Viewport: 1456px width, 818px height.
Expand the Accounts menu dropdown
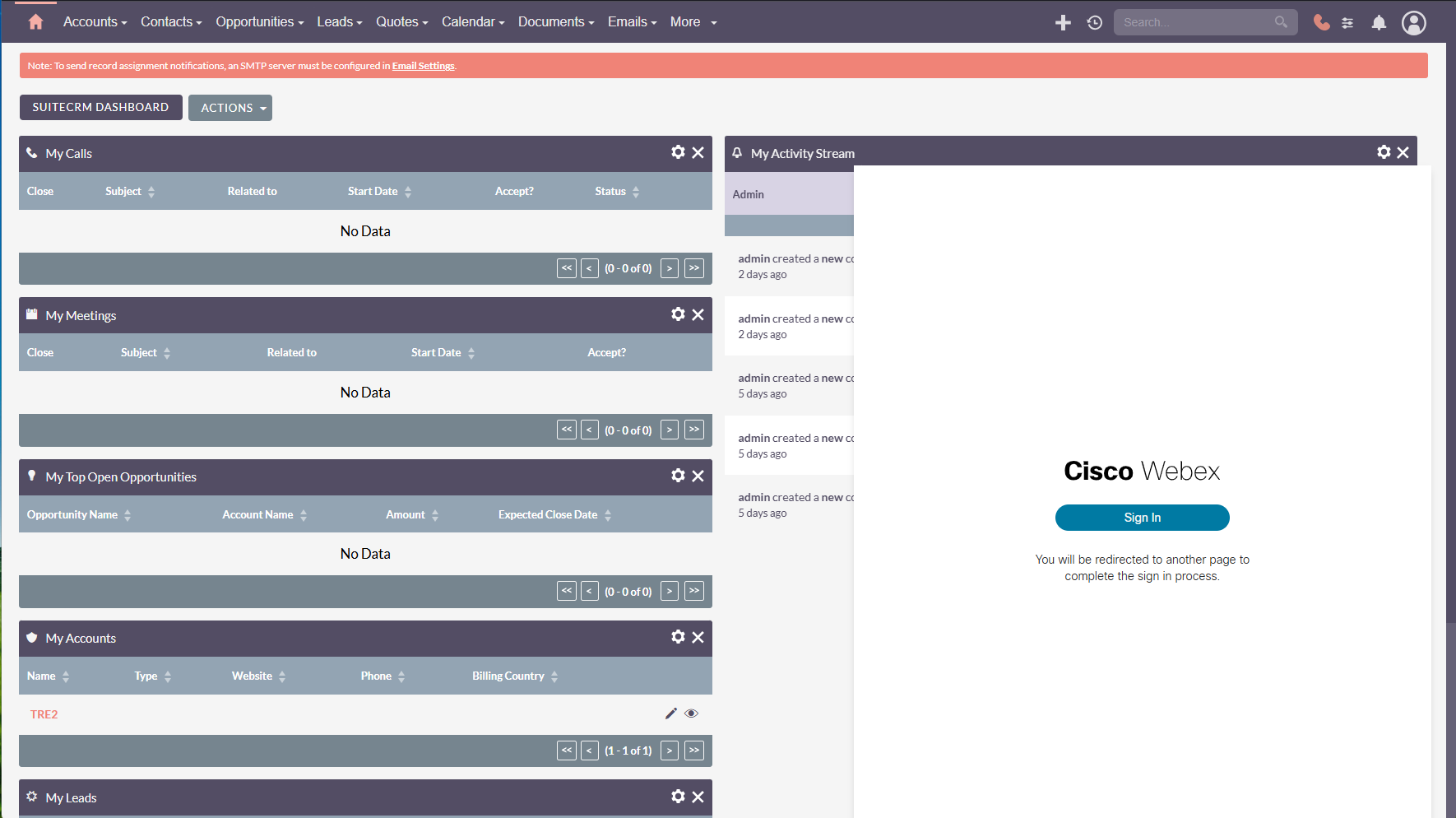[95, 22]
